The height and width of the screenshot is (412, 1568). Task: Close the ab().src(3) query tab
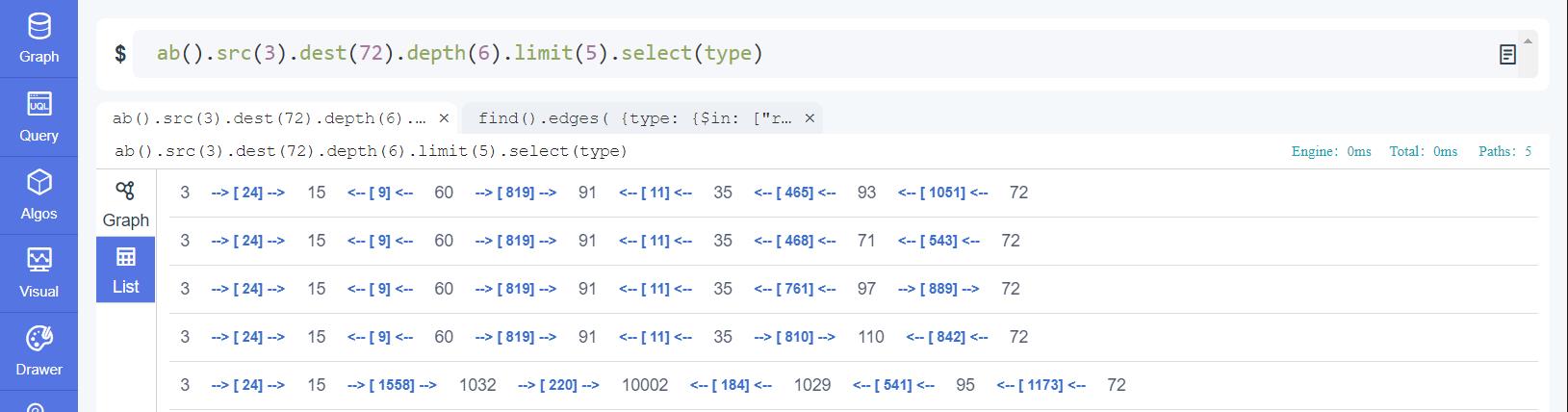pos(444,118)
